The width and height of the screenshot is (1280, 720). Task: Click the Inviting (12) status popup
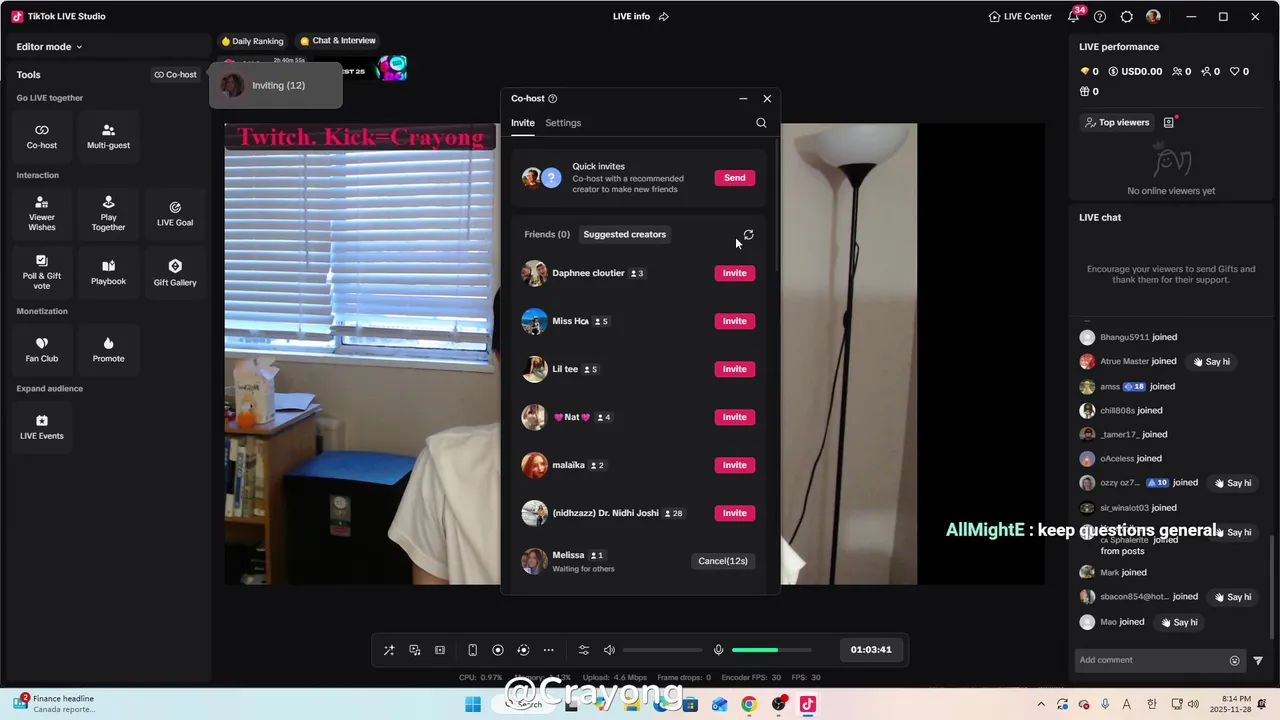pyautogui.click(x=276, y=86)
